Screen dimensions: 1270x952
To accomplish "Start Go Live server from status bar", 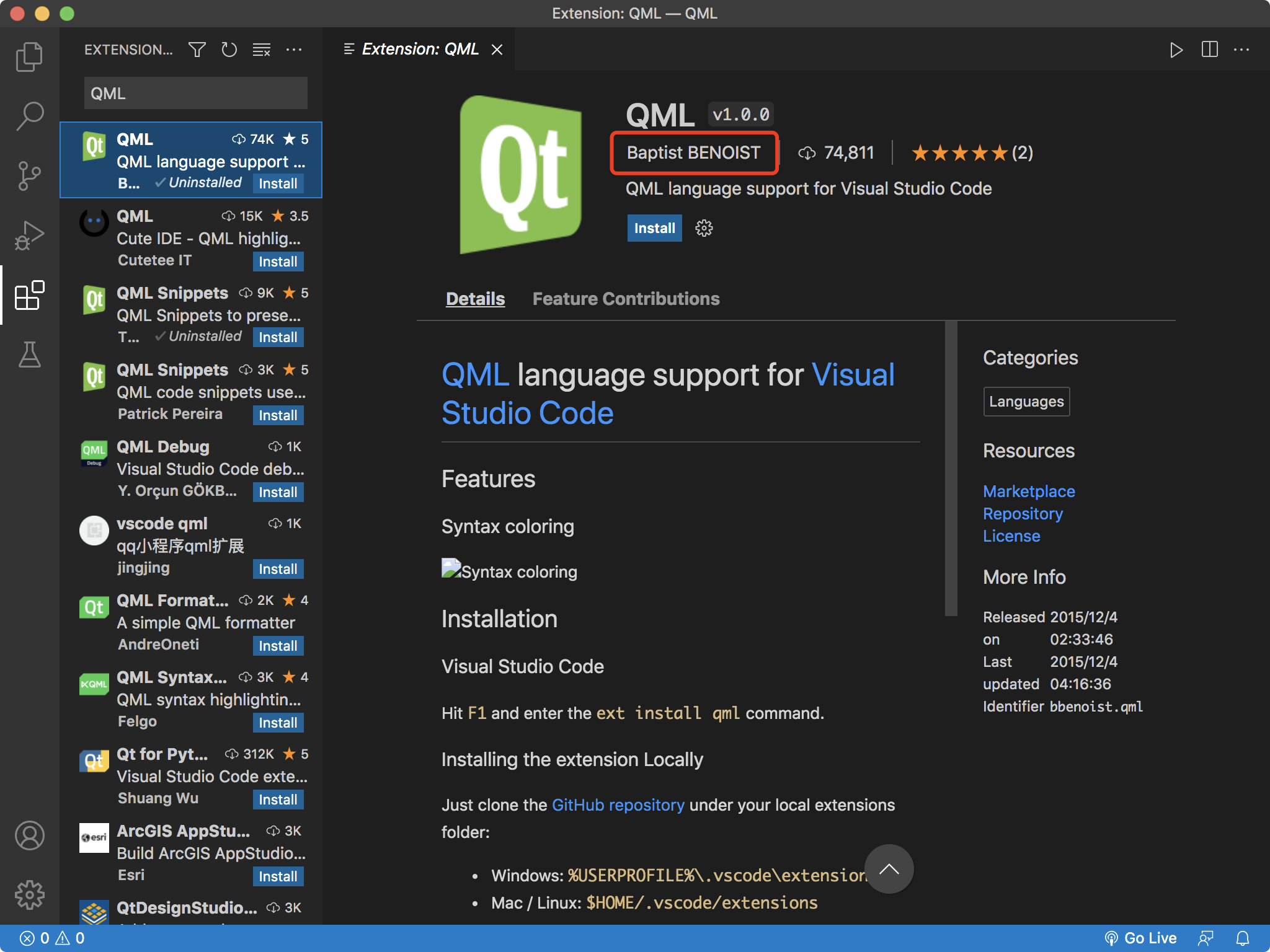I will coord(1141,938).
